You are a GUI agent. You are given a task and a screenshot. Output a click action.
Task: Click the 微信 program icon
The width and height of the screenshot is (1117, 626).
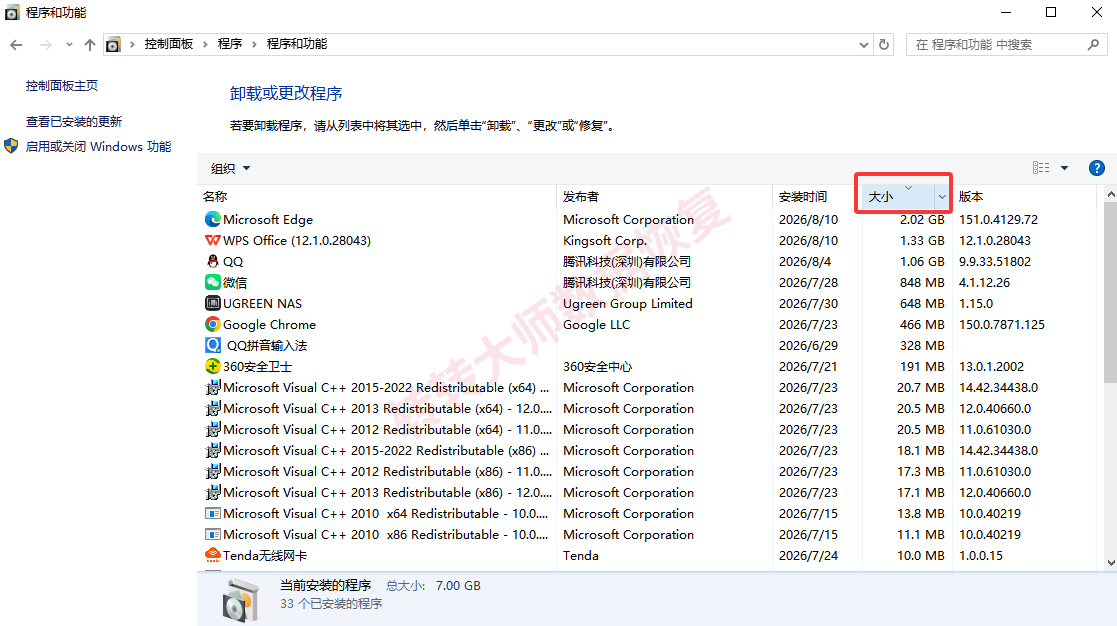click(x=212, y=283)
